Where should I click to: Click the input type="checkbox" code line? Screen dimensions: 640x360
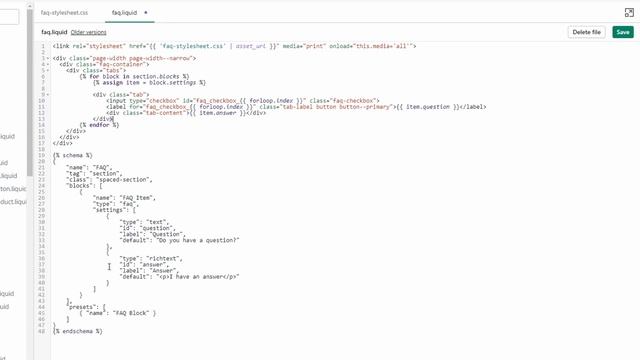pyautogui.click(x=243, y=101)
